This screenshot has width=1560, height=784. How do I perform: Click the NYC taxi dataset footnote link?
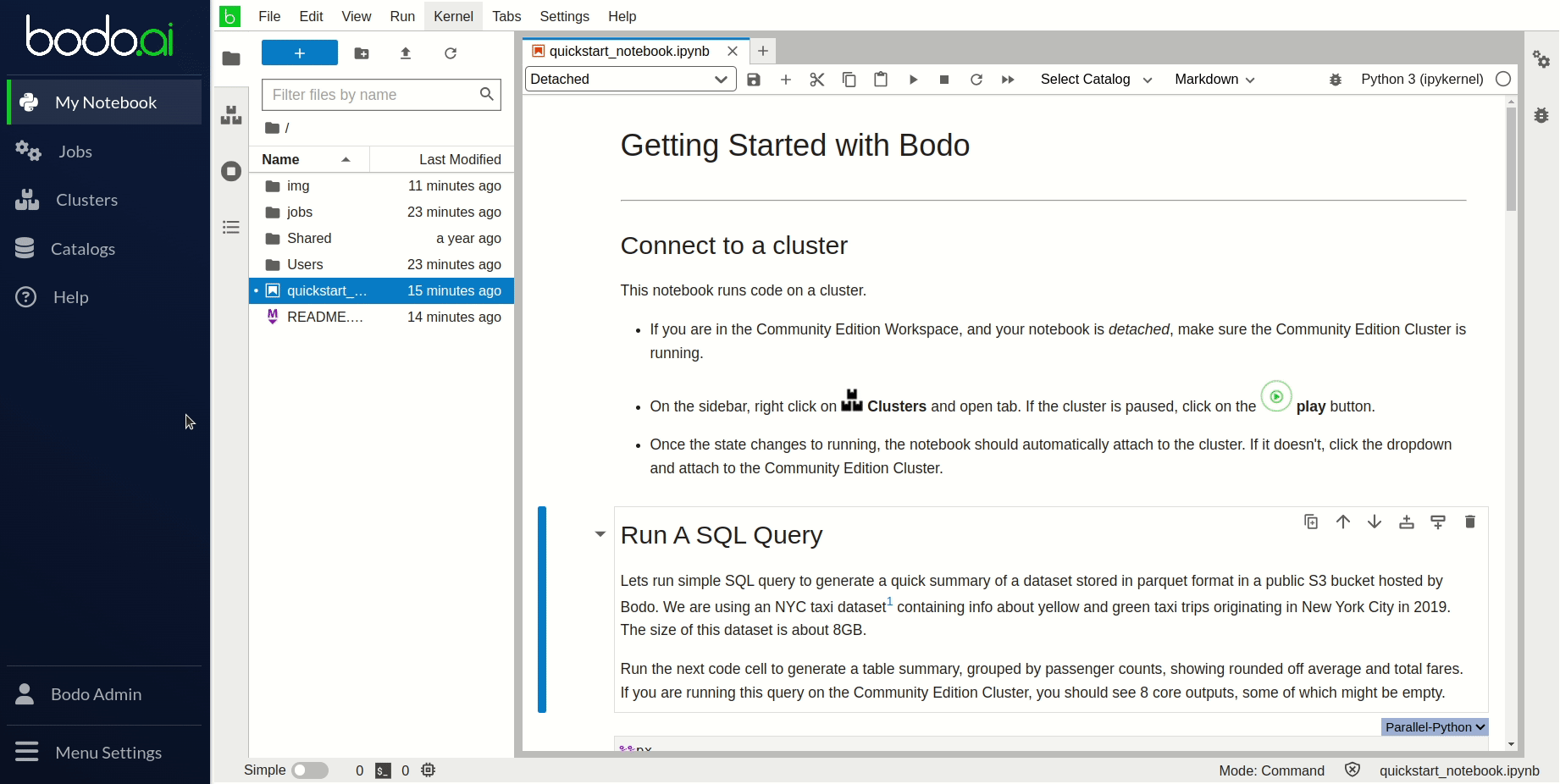coord(889,601)
